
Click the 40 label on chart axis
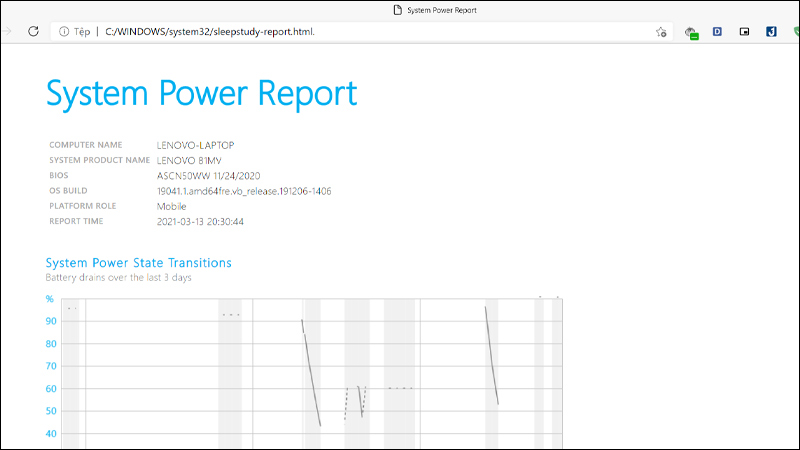51,434
